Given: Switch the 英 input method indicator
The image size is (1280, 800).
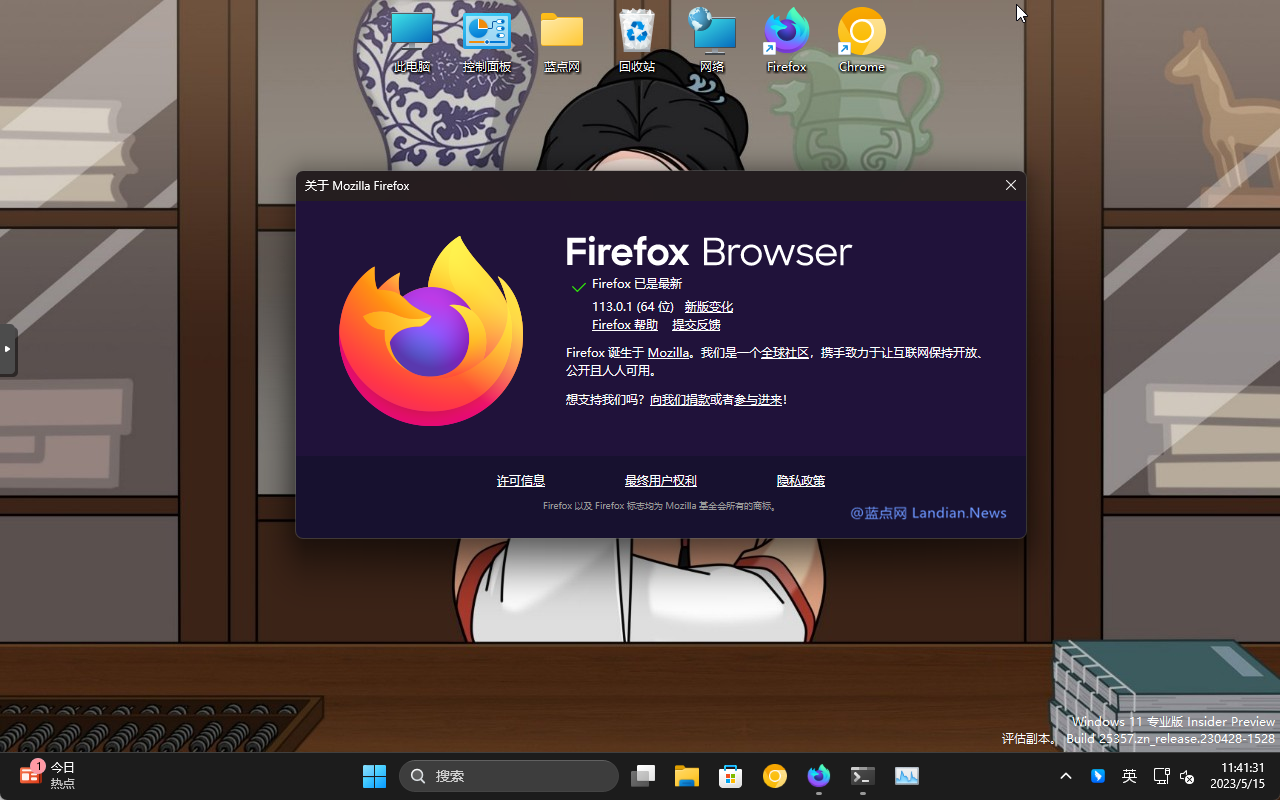Looking at the screenshot, I should tap(1129, 776).
